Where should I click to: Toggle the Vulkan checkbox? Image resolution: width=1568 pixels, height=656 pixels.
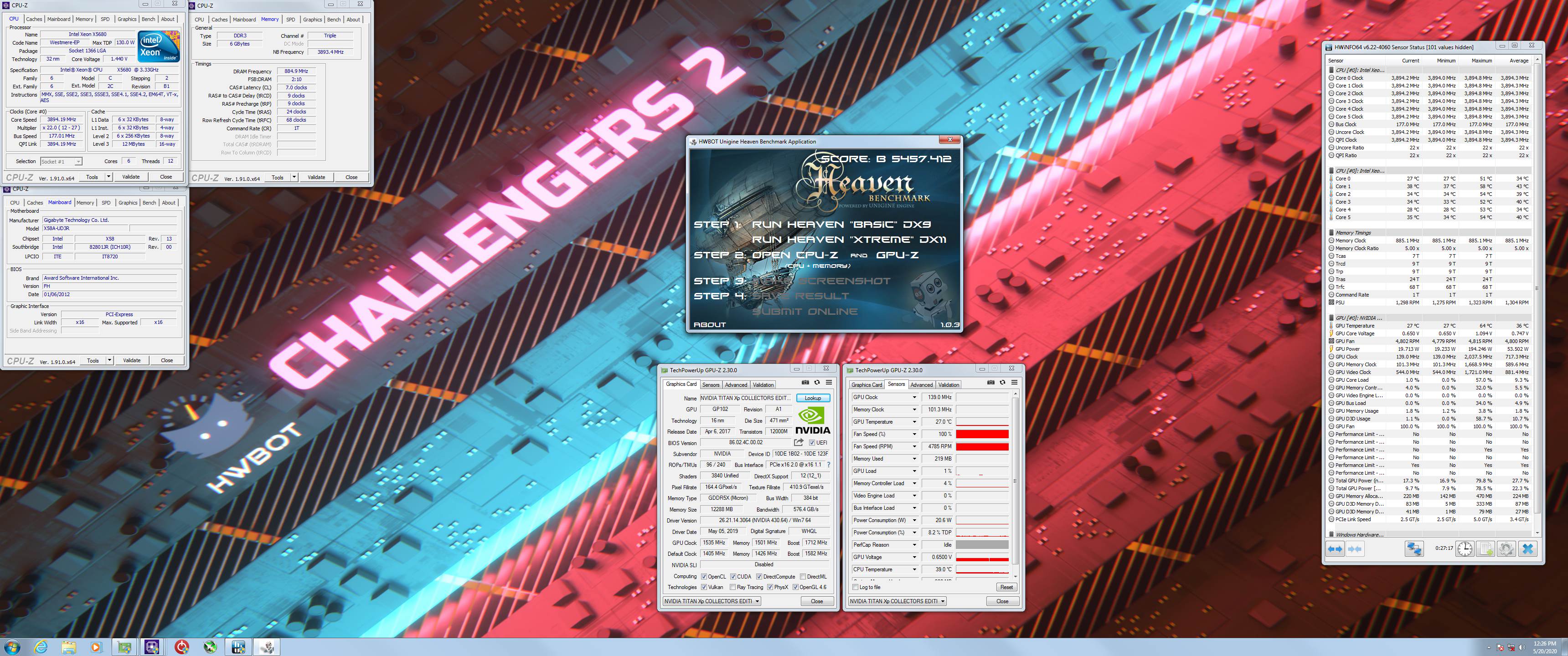704,587
